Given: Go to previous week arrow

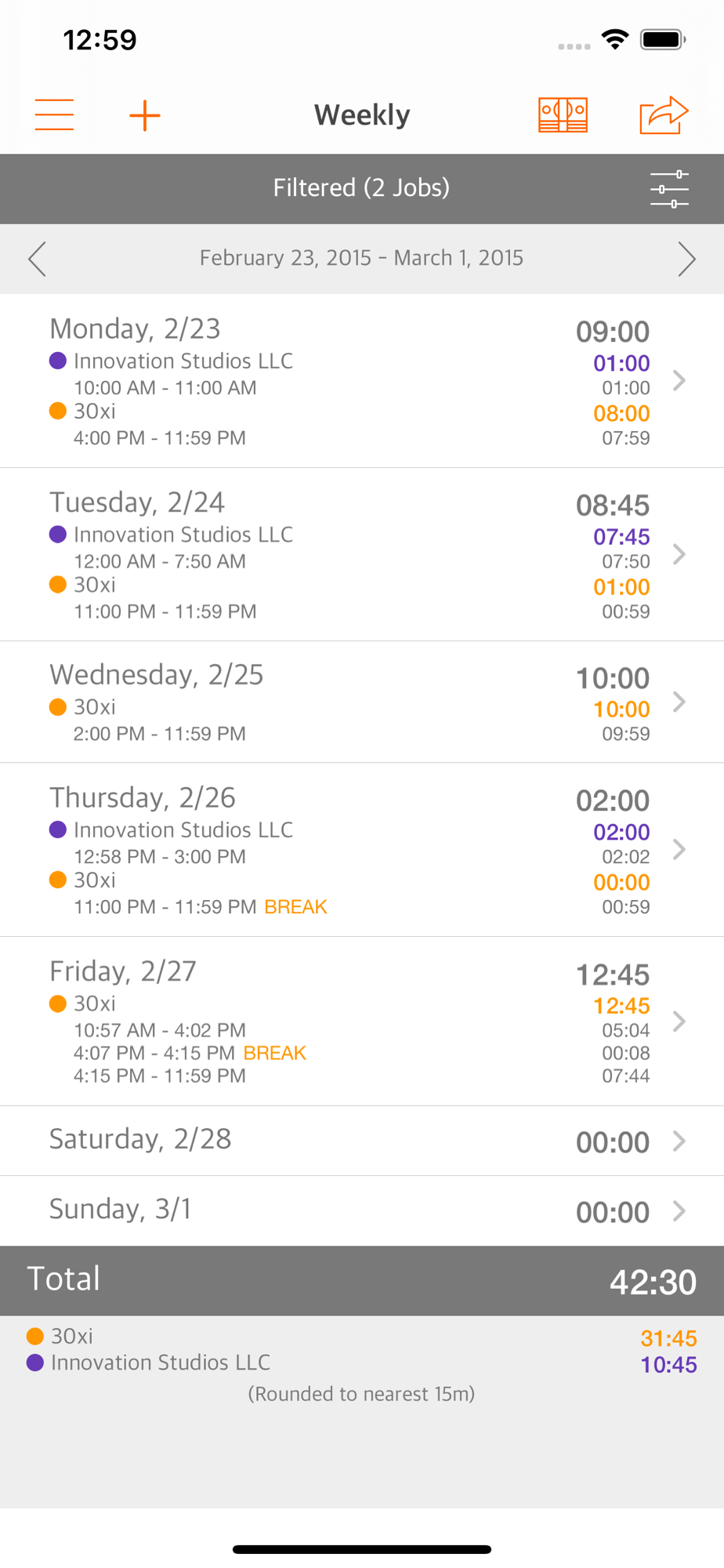Looking at the screenshot, I should pyautogui.click(x=37, y=259).
